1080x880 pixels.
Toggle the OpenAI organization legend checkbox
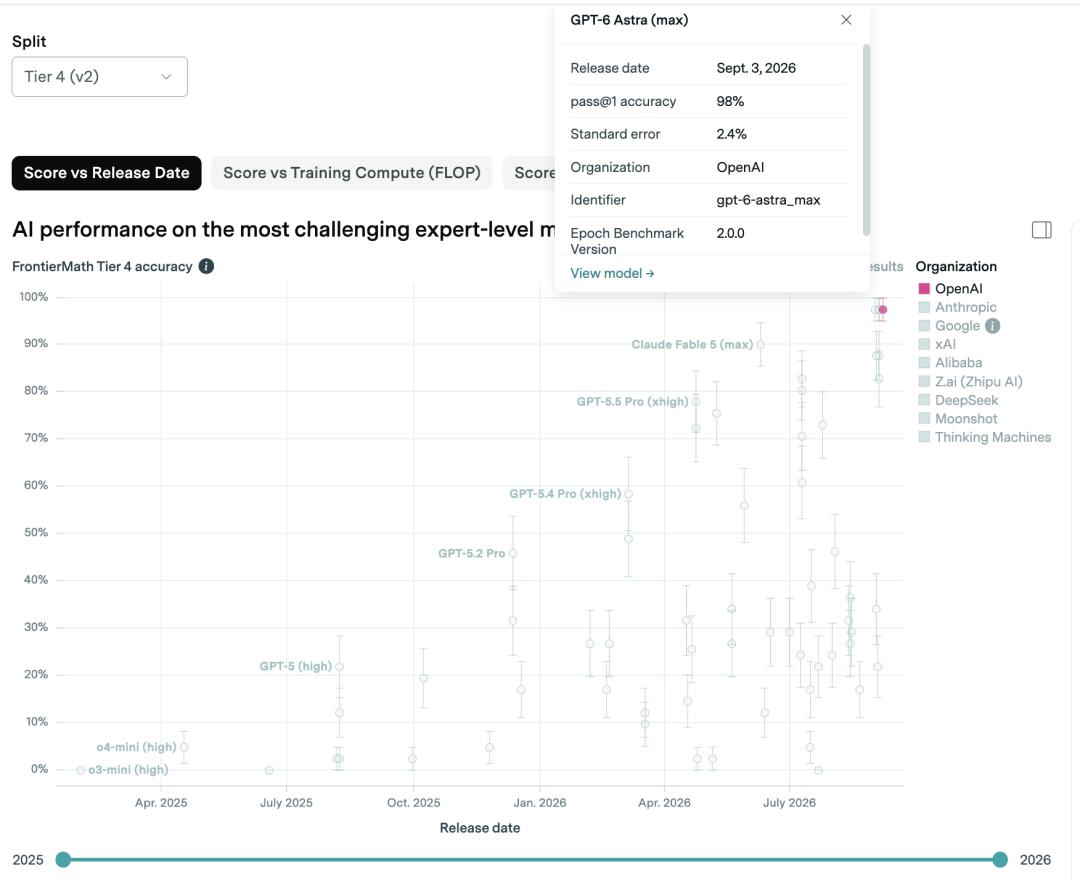tap(924, 289)
